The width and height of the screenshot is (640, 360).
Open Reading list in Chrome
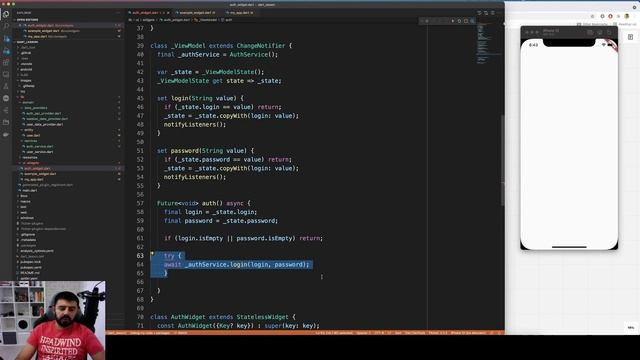tap(624, 24)
